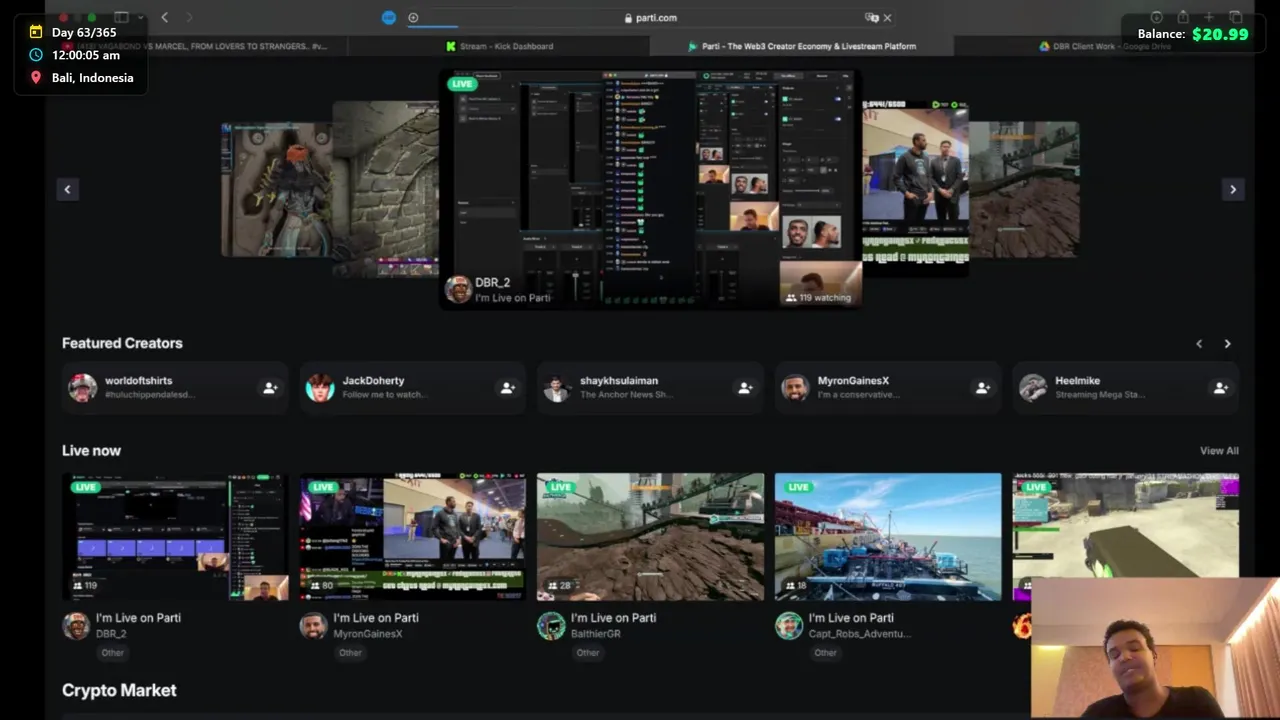Click the DBR_2 name in carousel
1280x720 pixels.
pos(493,283)
